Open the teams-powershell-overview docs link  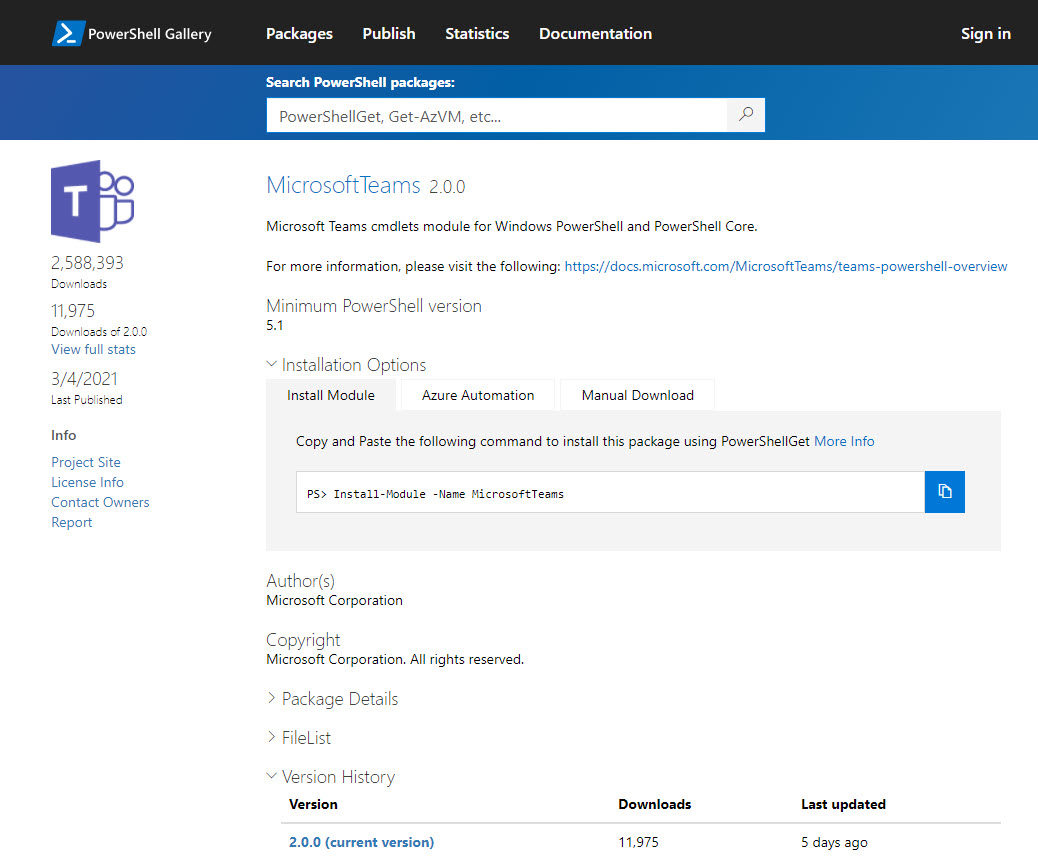(x=786, y=267)
